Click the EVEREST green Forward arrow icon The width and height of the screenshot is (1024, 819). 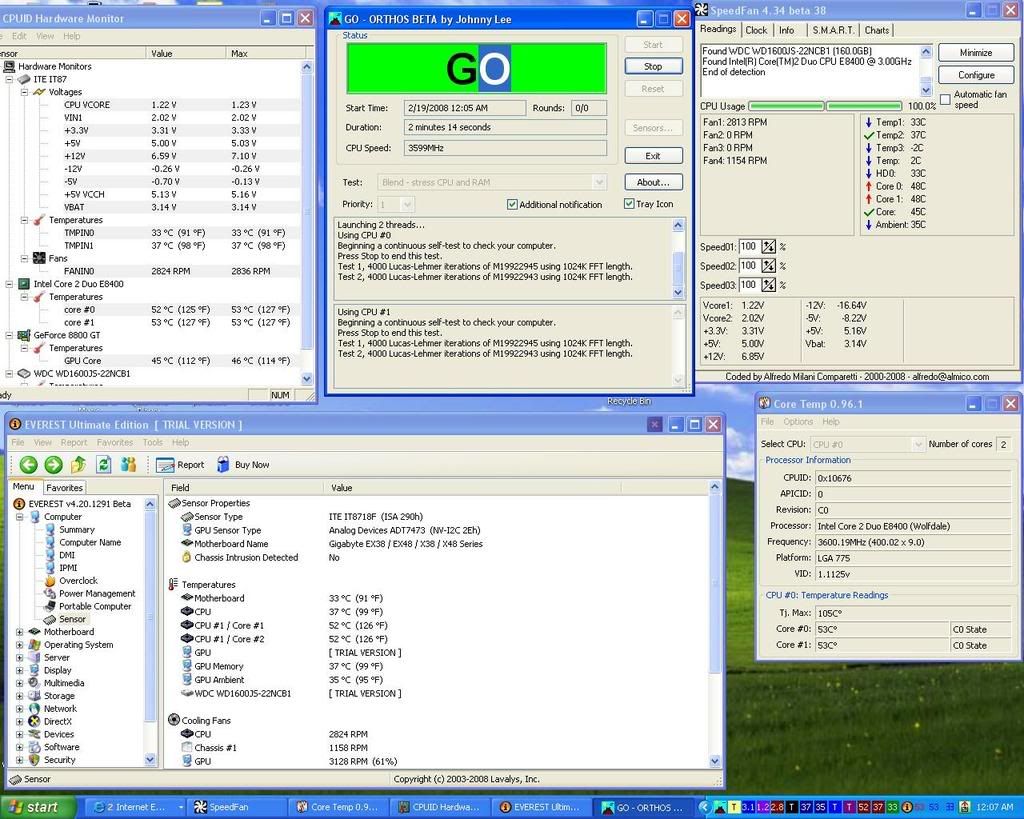[x=53, y=464]
